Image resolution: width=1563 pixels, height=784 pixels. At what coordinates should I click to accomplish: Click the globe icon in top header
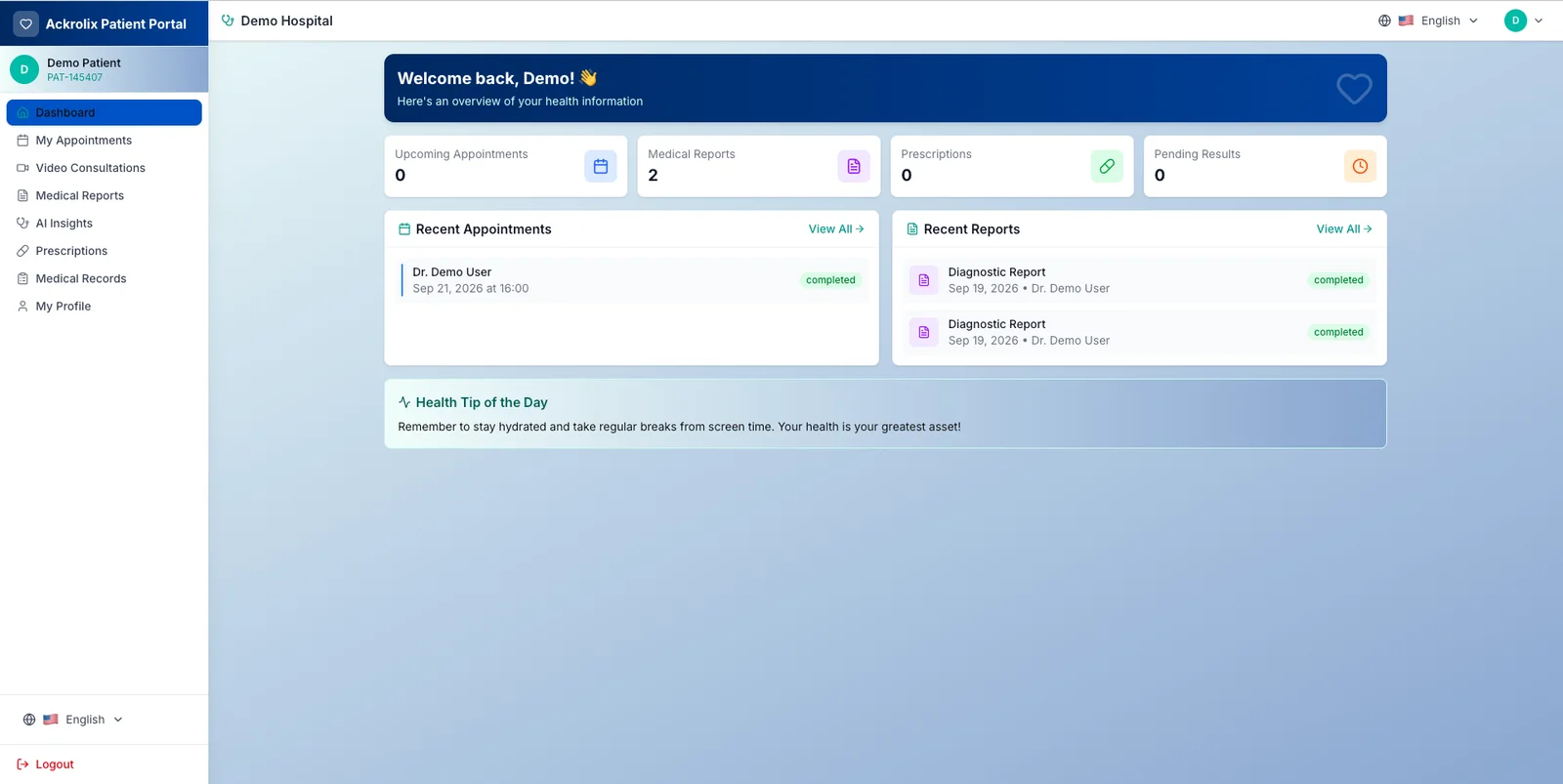1384,21
